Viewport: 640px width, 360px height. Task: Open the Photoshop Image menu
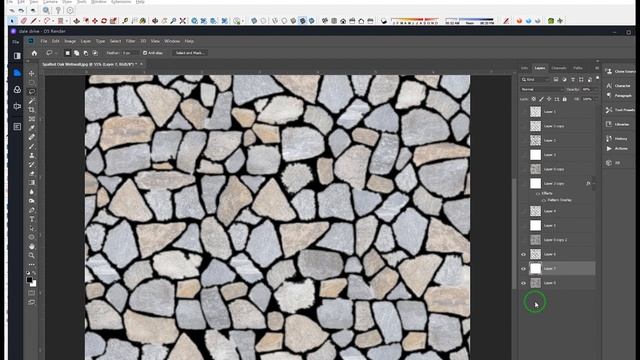pos(70,41)
